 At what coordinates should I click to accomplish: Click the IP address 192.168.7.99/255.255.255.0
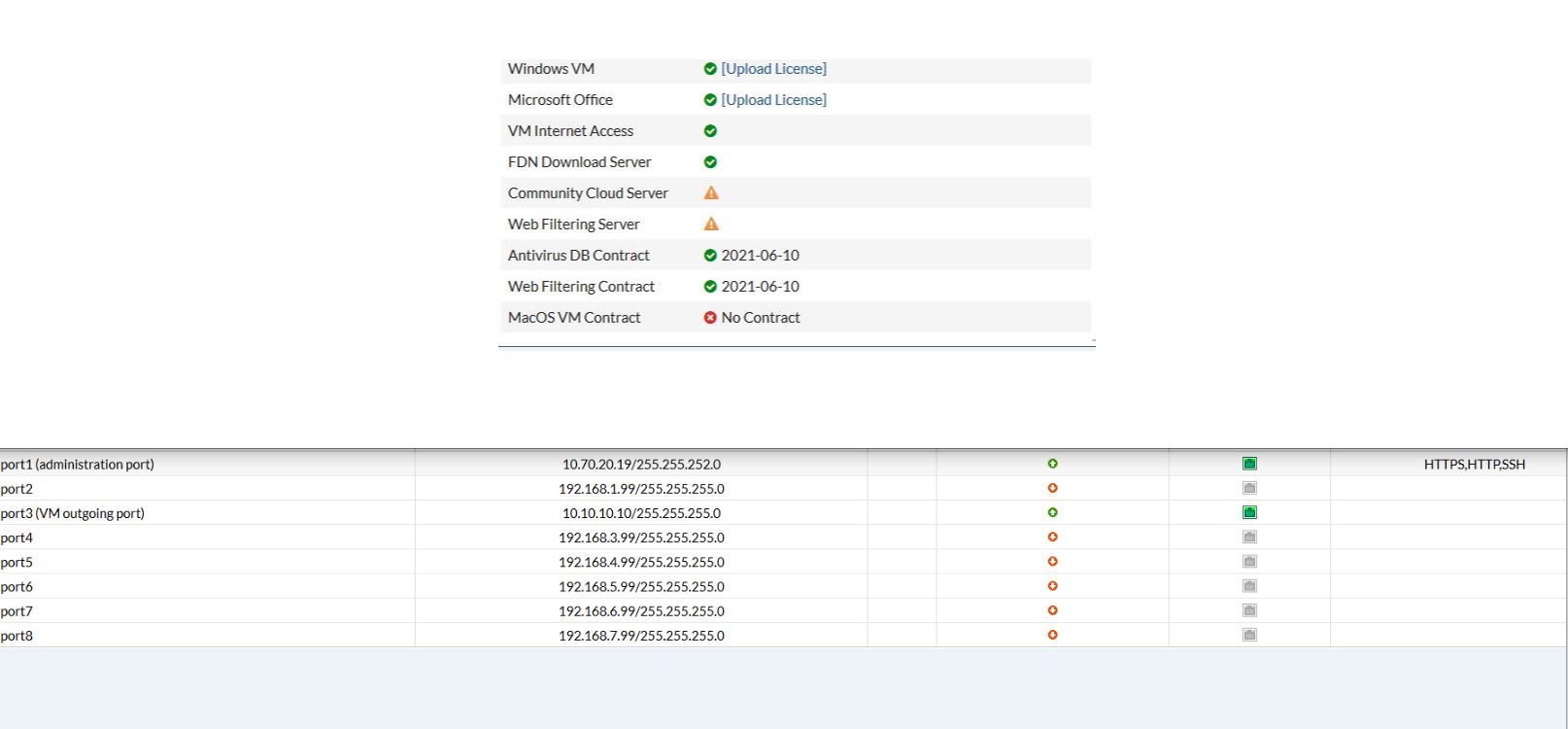tap(641, 636)
